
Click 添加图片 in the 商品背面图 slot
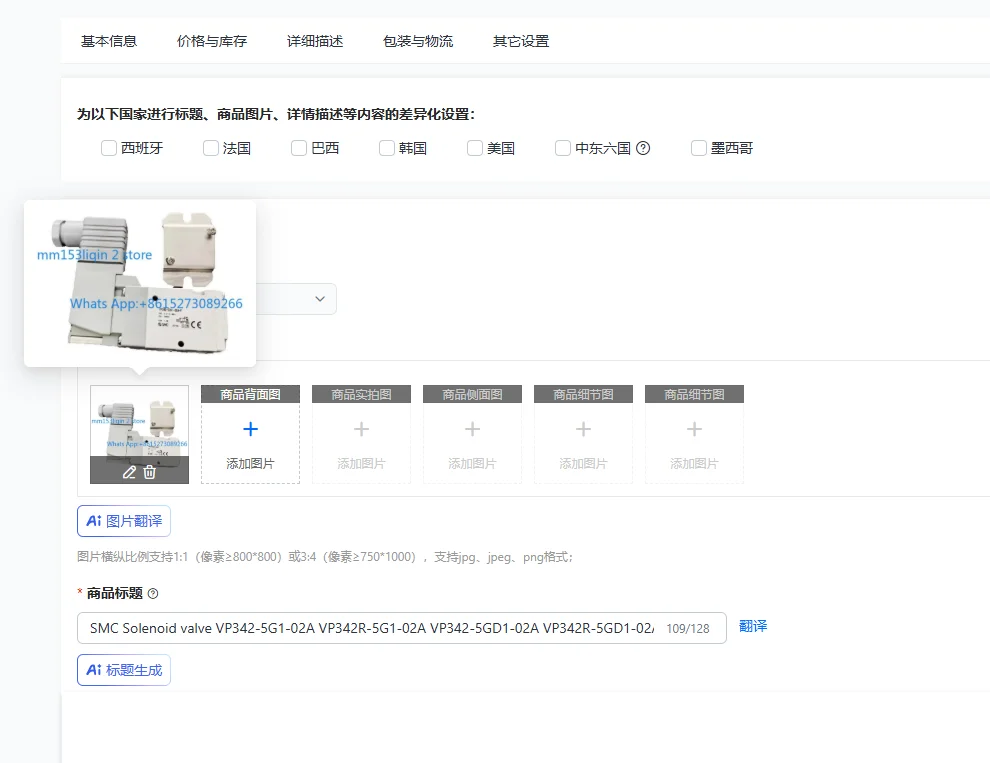click(251, 464)
